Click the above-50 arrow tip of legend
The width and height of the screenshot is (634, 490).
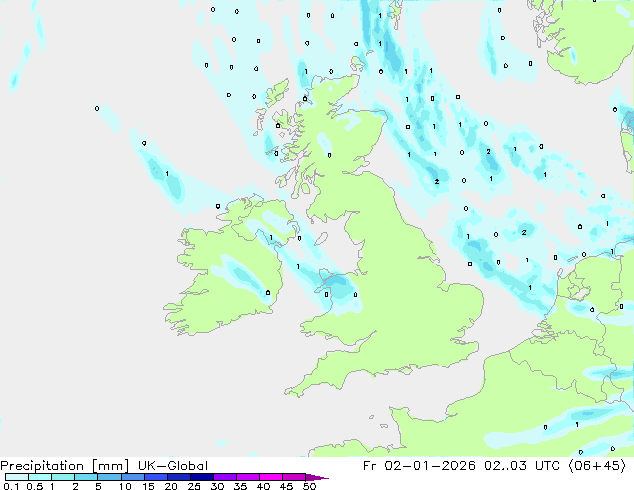(317, 477)
